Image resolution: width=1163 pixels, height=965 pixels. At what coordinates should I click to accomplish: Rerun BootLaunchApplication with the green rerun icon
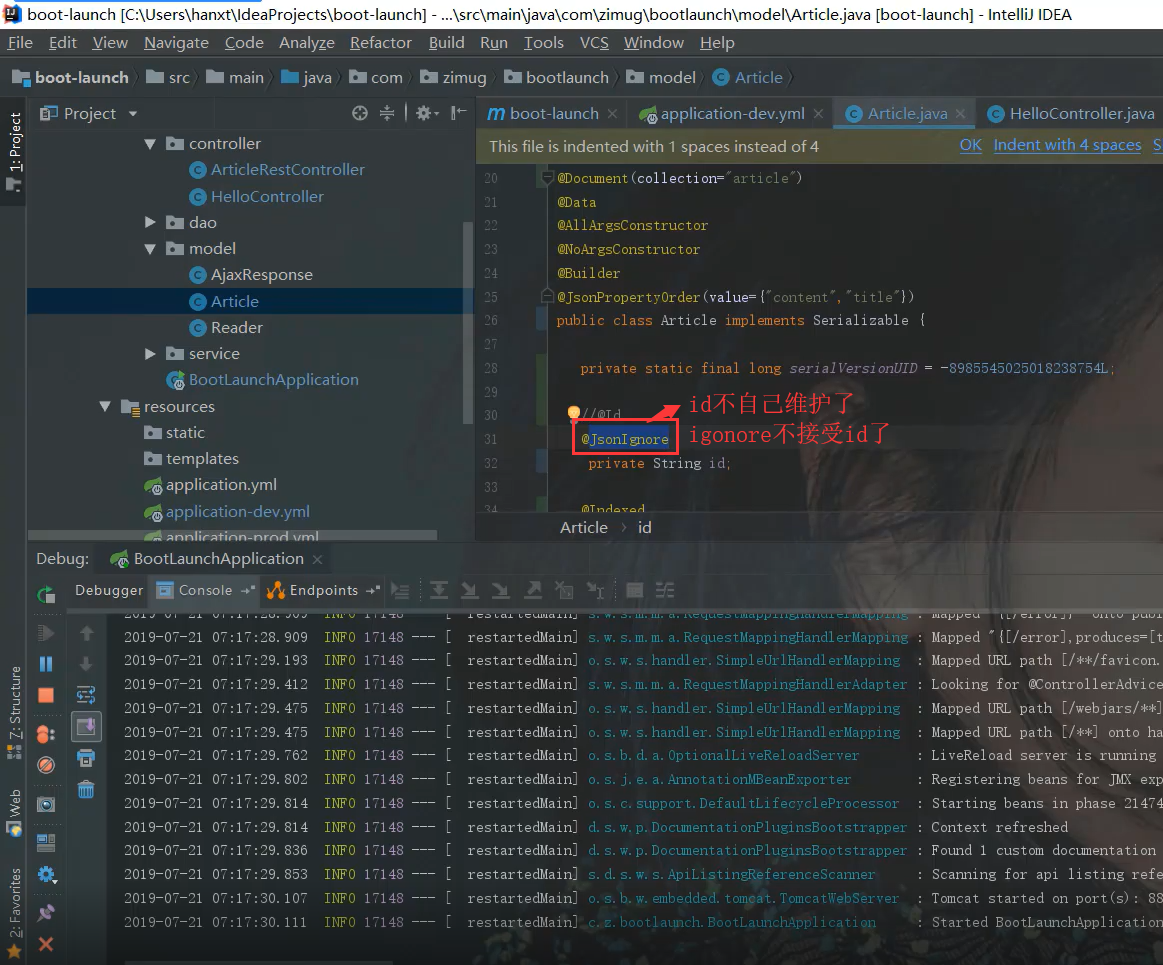[x=46, y=593]
